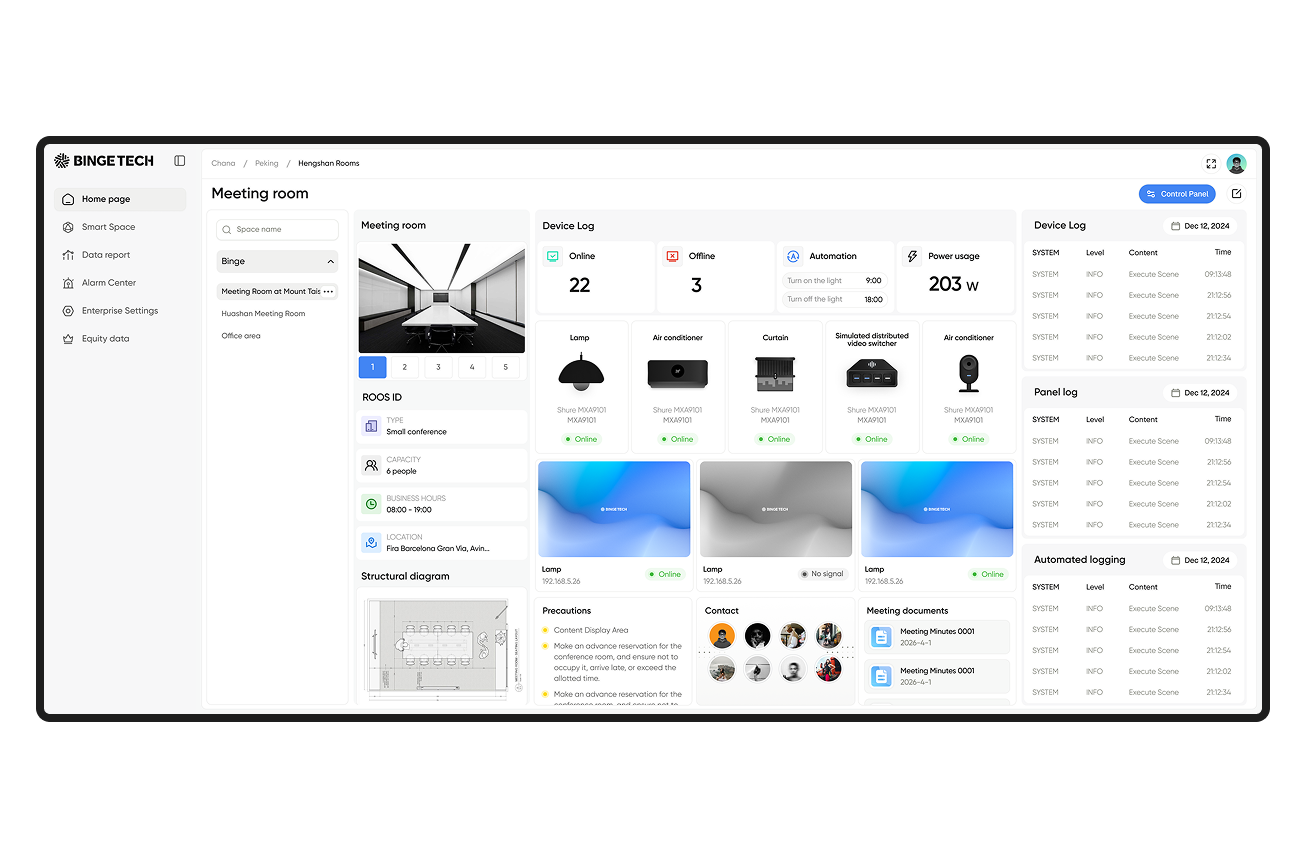Open the second Meeting Minutes 0001 entry
Screen dimensions: 1304x856
[x=937, y=676]
